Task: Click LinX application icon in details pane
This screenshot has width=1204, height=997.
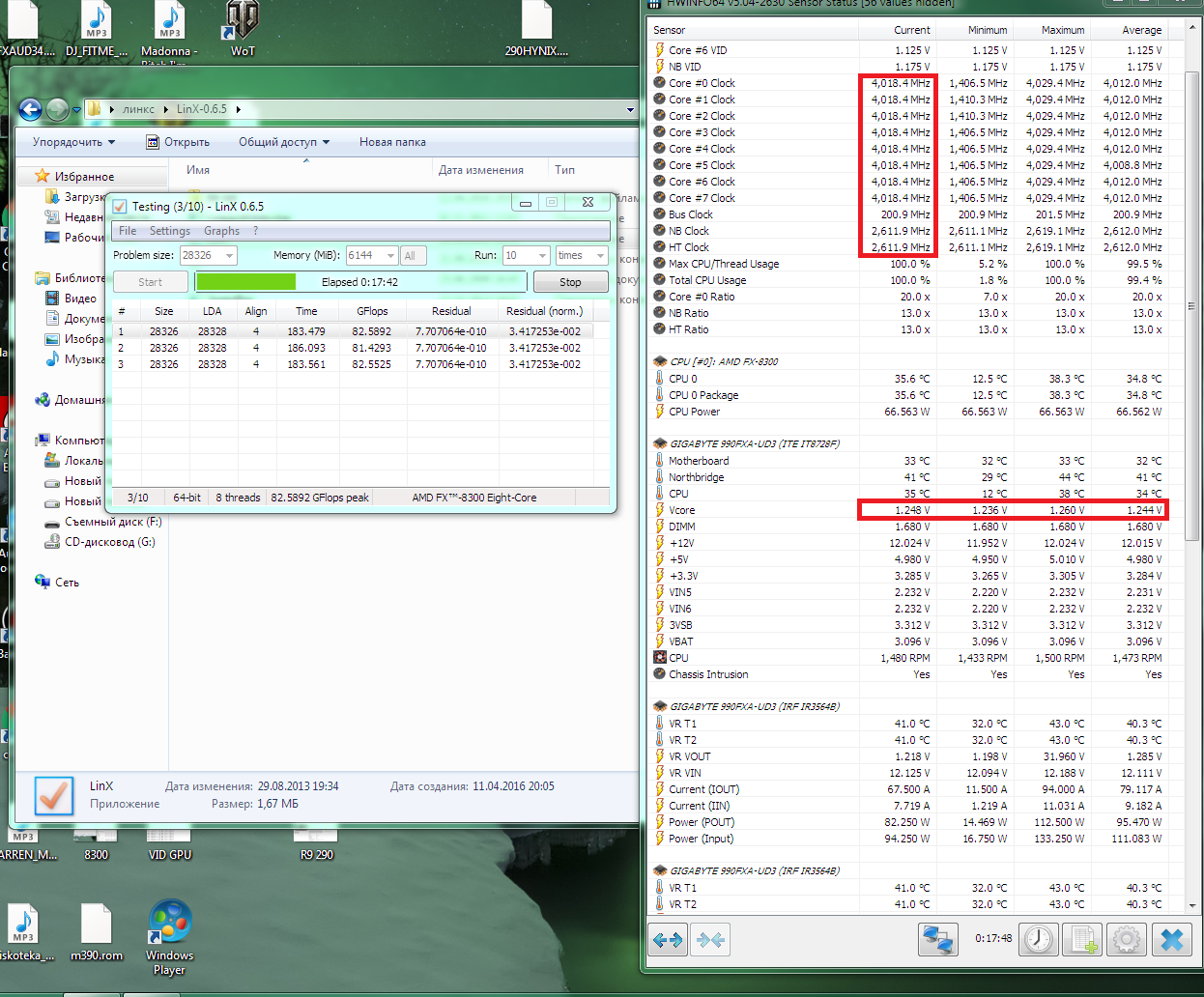Action: pos(53,795)
